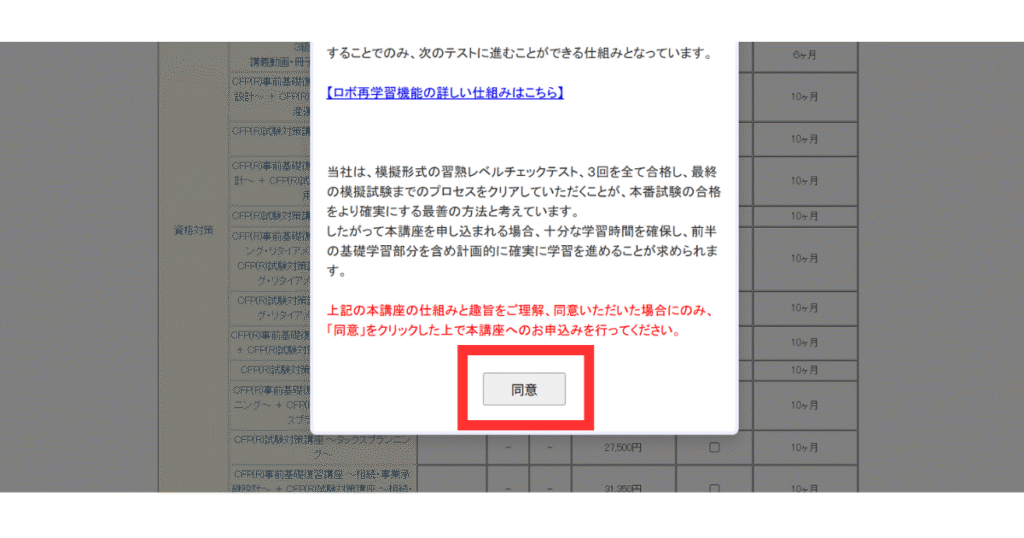Screen dimensions: 1024x538
Task: Select the 6ヶ月 duration cell
Action: coord(804,56)
